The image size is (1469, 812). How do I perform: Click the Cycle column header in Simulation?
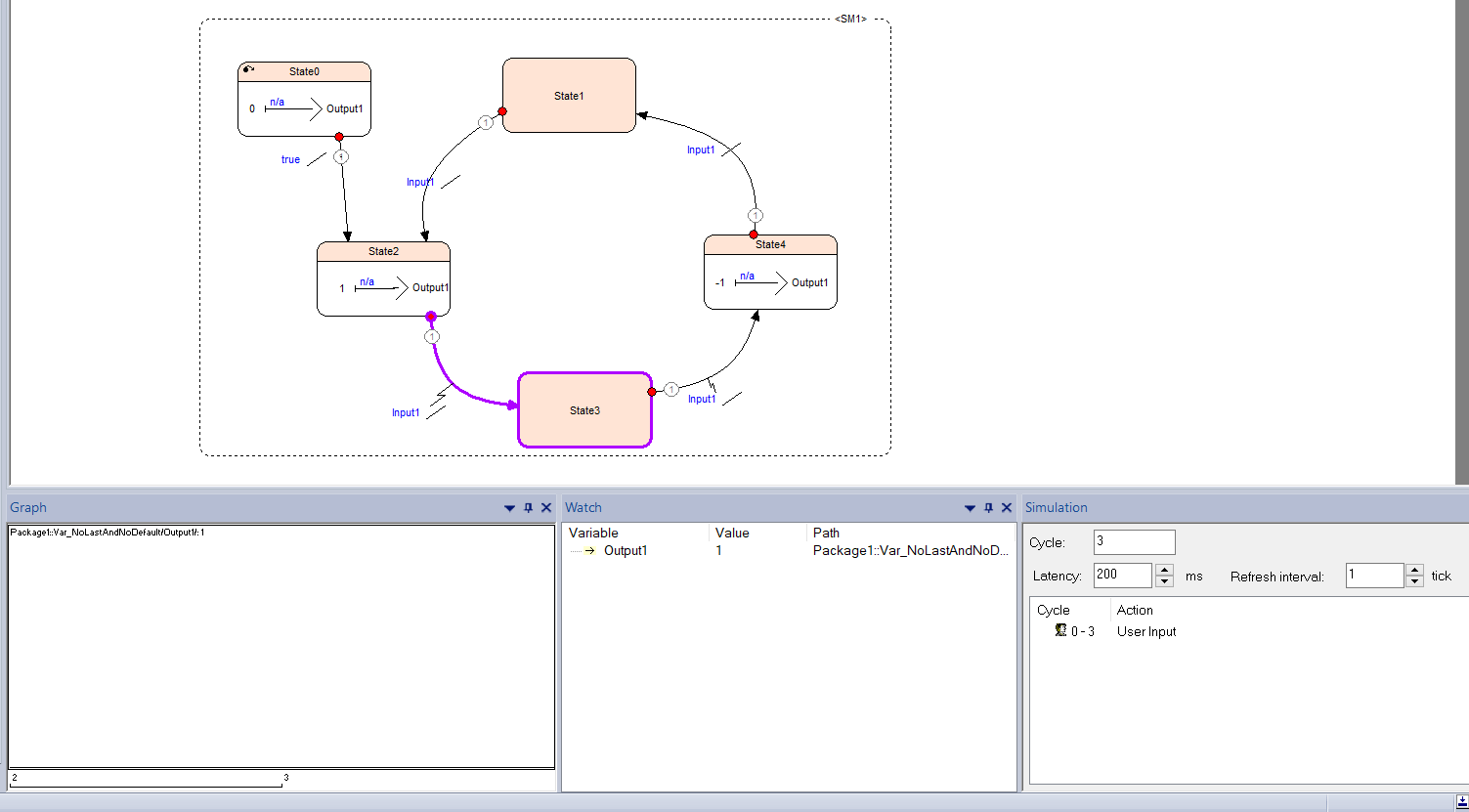[x=1054, y=610]
